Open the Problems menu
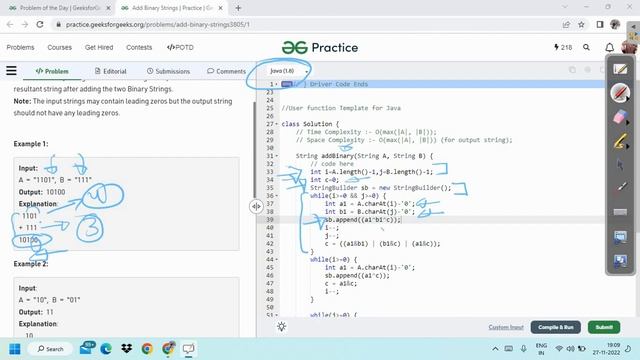The height and width of the screenshot is (360, 640). [20, 47]
